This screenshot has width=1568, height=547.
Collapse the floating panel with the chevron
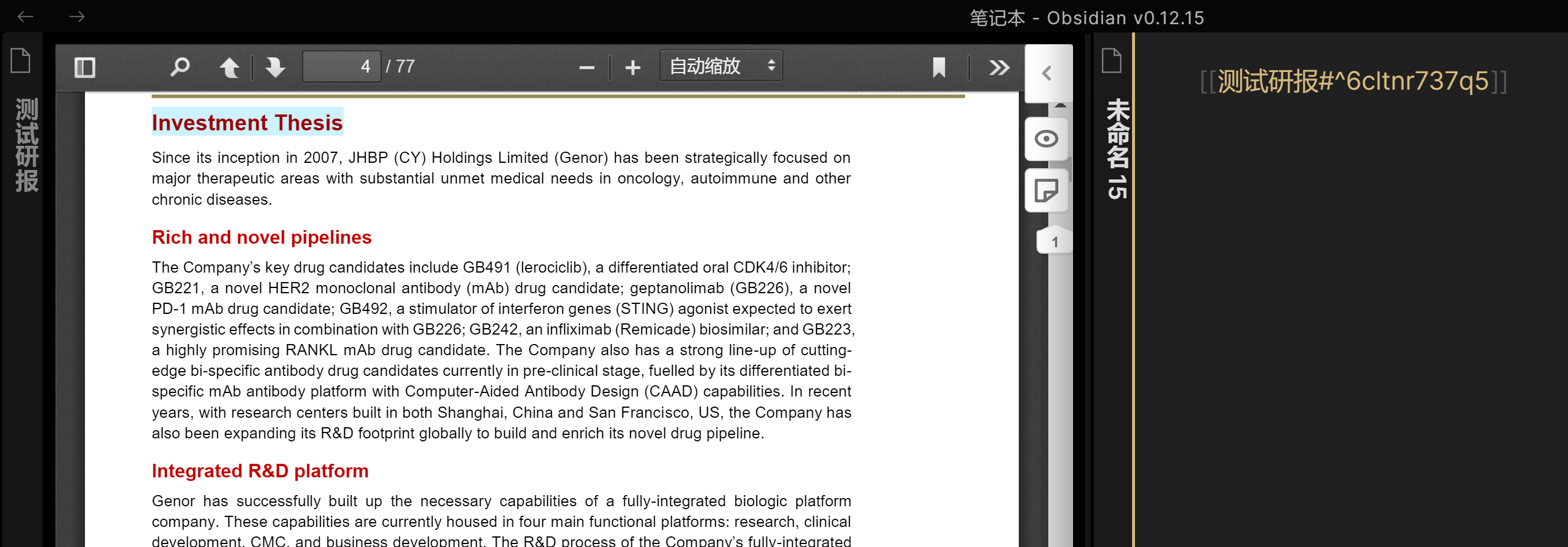coord(1047,73)
